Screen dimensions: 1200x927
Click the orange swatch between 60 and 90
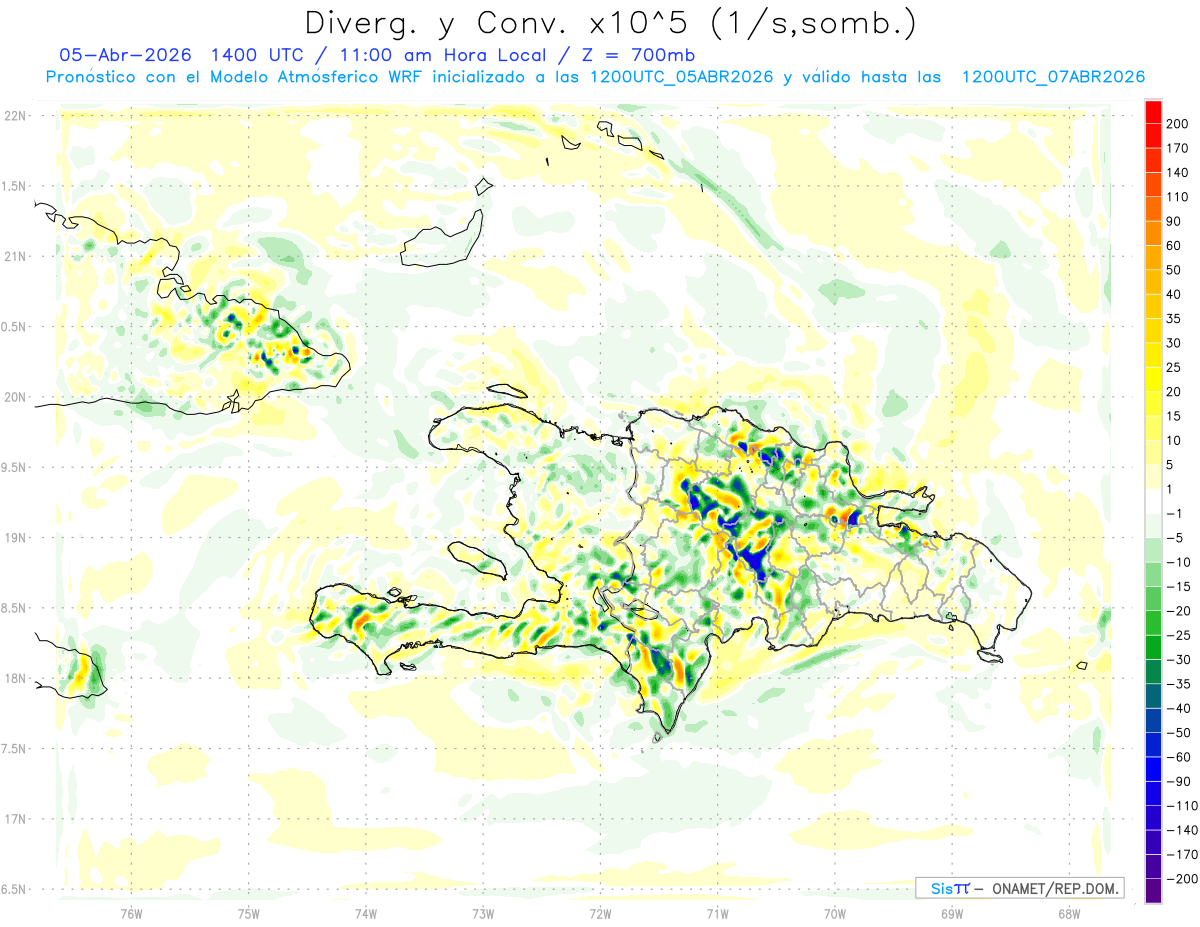click(1153, 234)
